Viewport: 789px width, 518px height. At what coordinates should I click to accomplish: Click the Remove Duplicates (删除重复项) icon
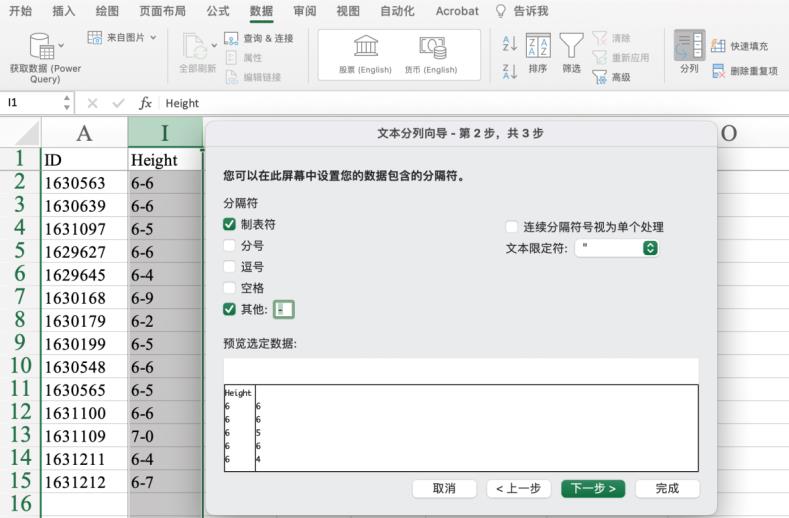coord(718,71)
